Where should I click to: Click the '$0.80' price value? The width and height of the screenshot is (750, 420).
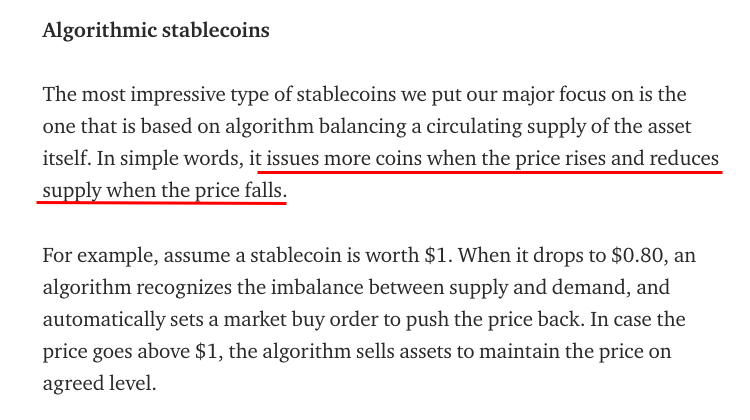[x=637, y=255]
